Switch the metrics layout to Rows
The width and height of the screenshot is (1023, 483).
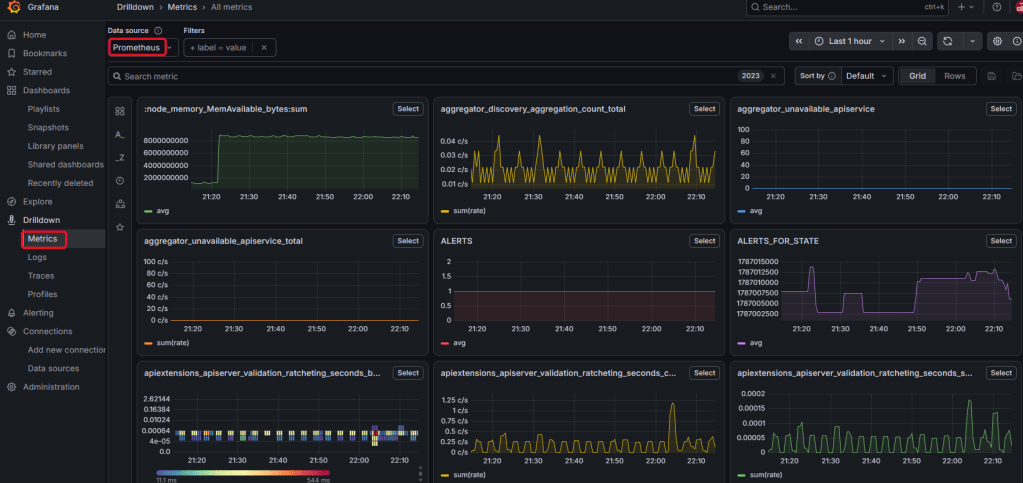pyautogui.click(x=954, y=76)
